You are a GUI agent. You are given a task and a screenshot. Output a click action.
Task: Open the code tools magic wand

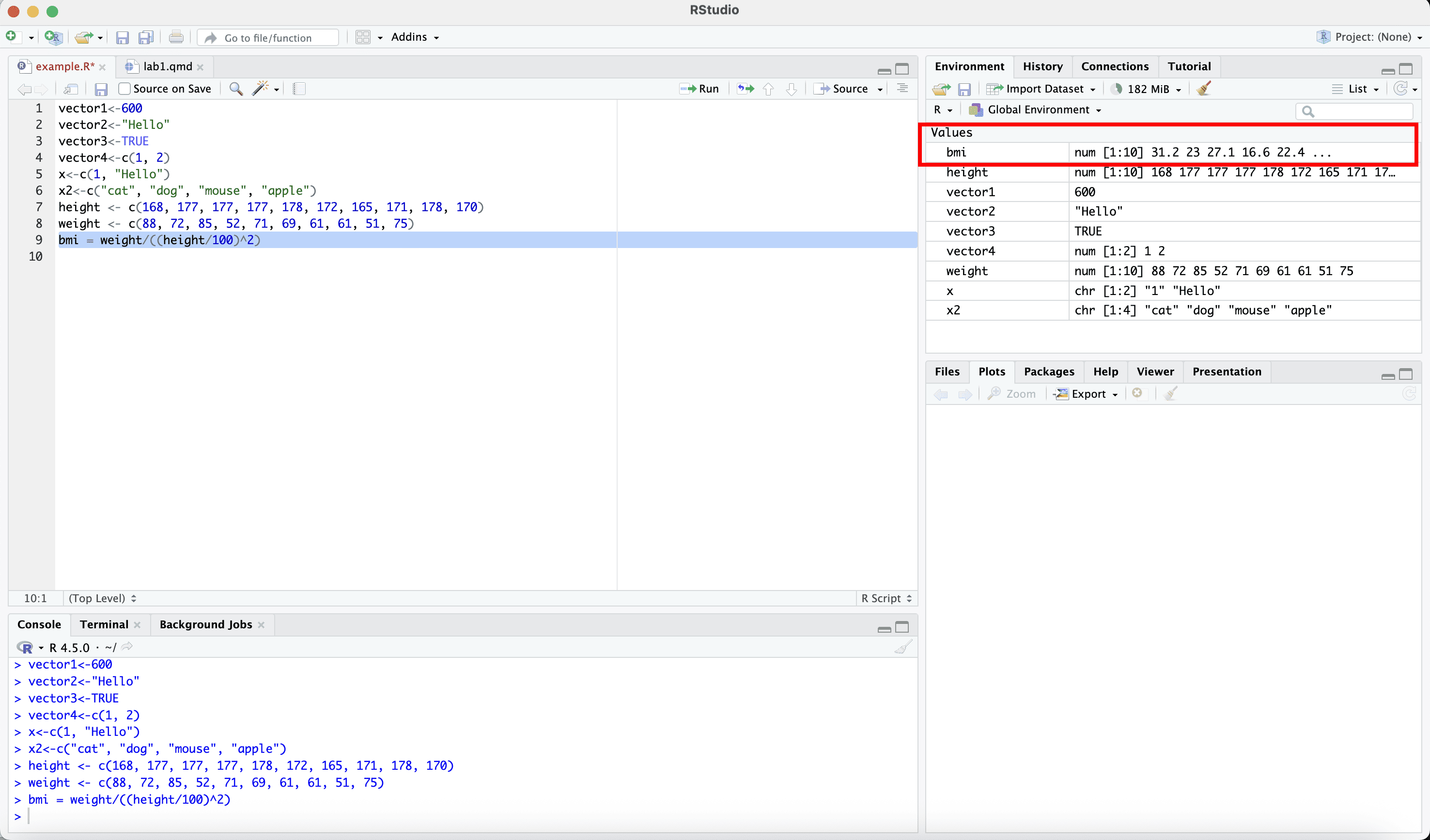click(x=261, y=89)
